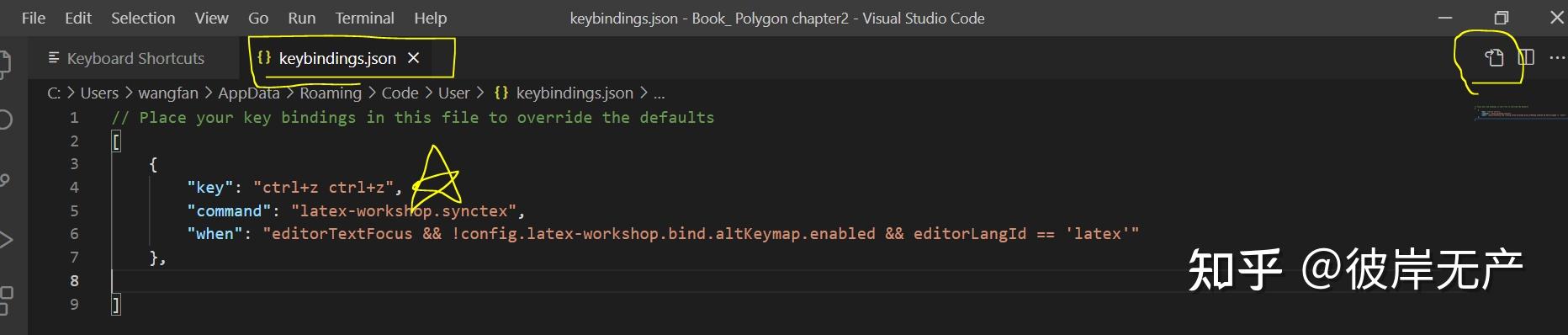Close the keybindings.json tab
1568x335 pixels.
(413, 58)
